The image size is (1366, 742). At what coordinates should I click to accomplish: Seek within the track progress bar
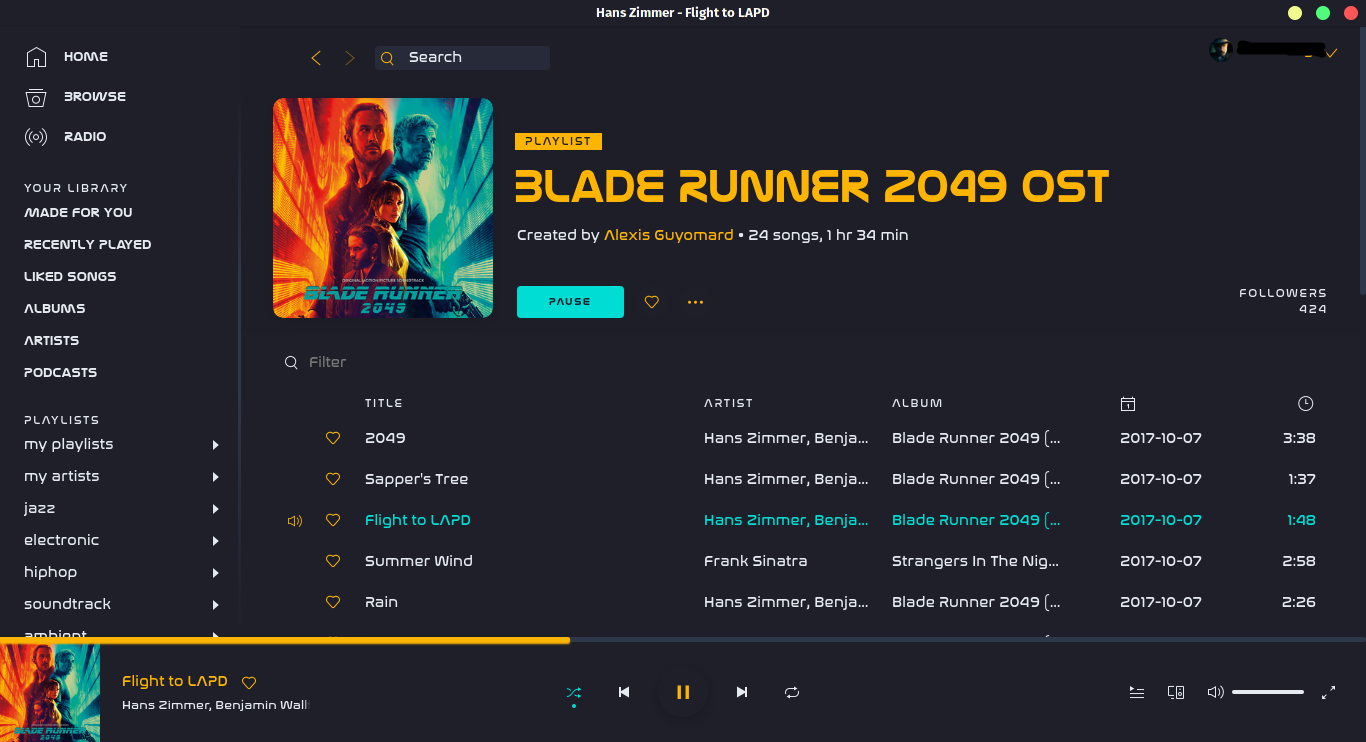683,640
